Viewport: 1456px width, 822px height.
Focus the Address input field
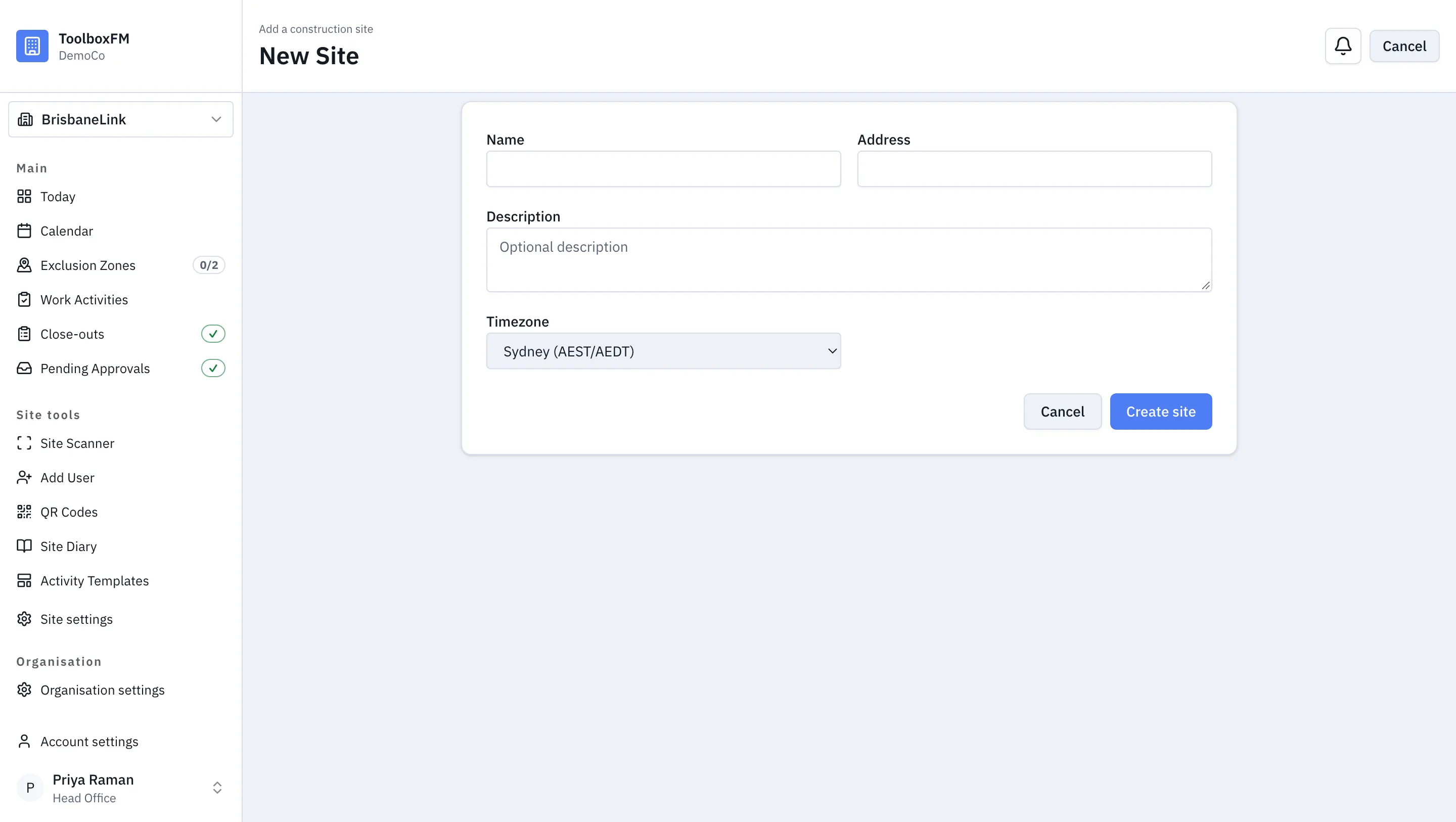click(1034, 168)
